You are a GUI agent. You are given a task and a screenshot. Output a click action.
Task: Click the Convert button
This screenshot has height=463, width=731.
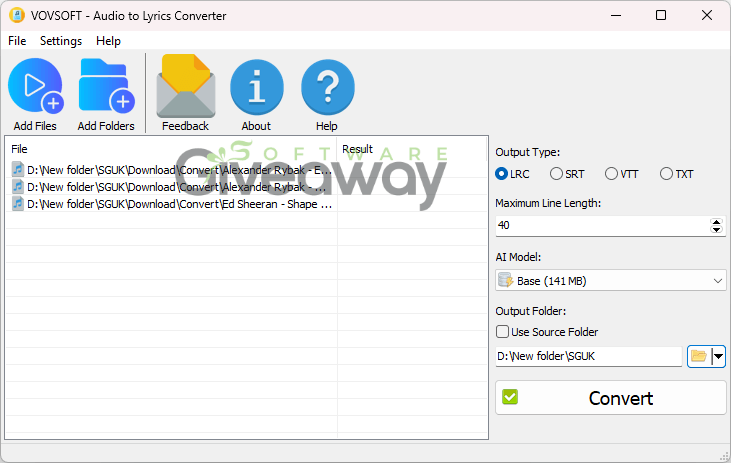coord(611,398)
